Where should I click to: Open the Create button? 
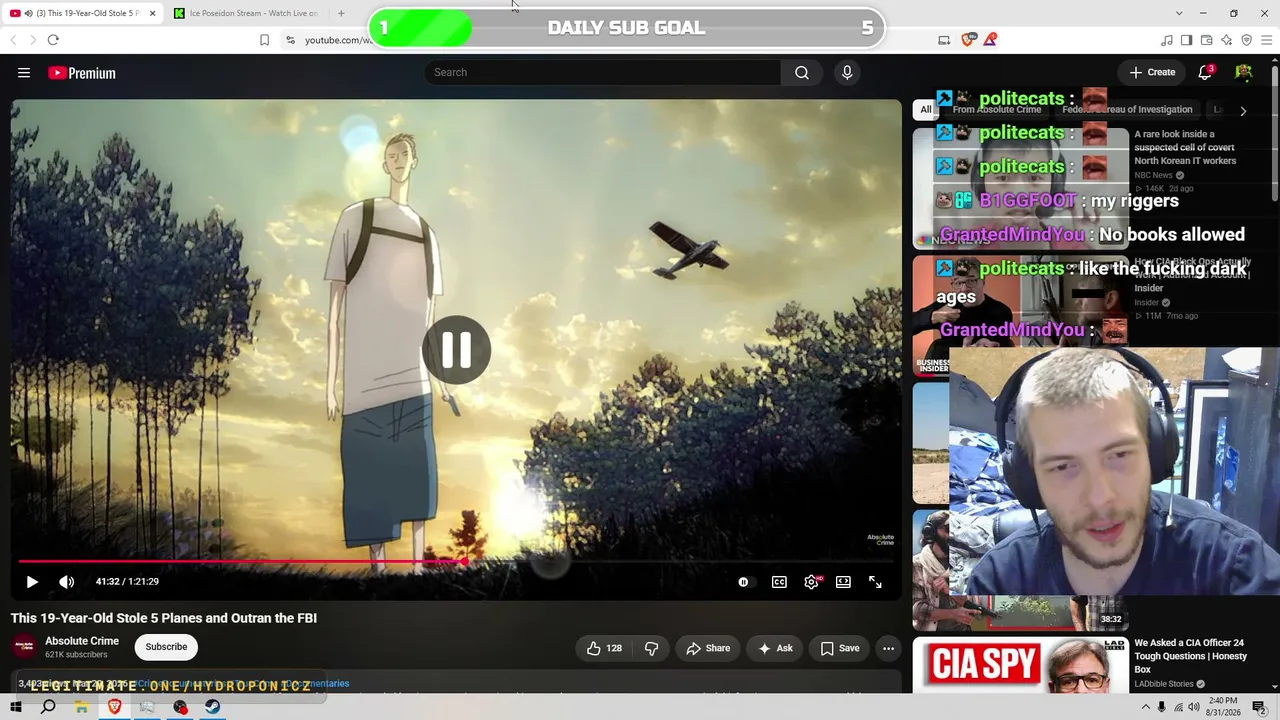(x=1152, y=72)
